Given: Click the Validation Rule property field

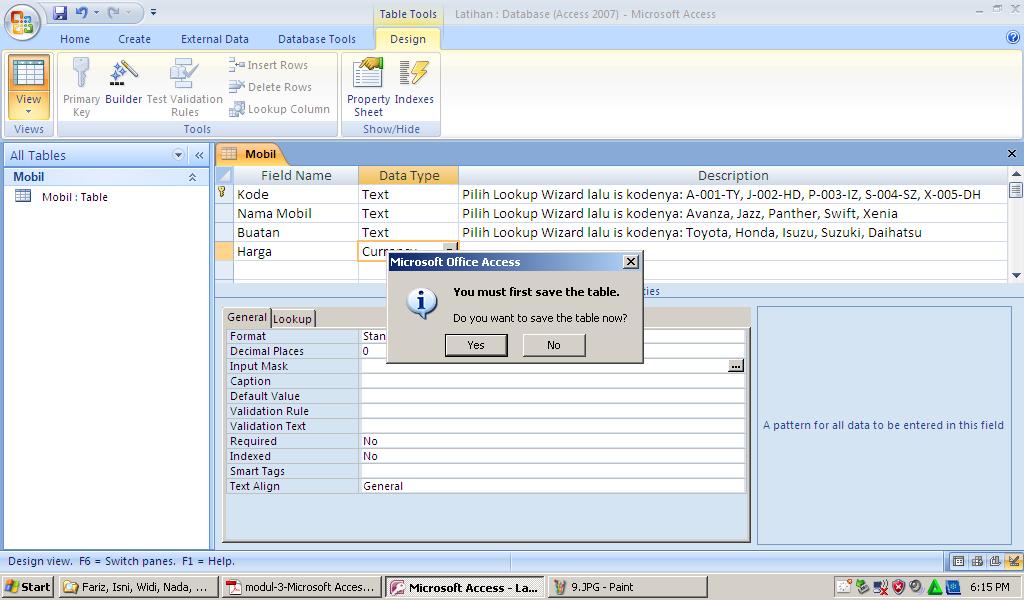Looking at the screenshot, I should pos(552,411).
